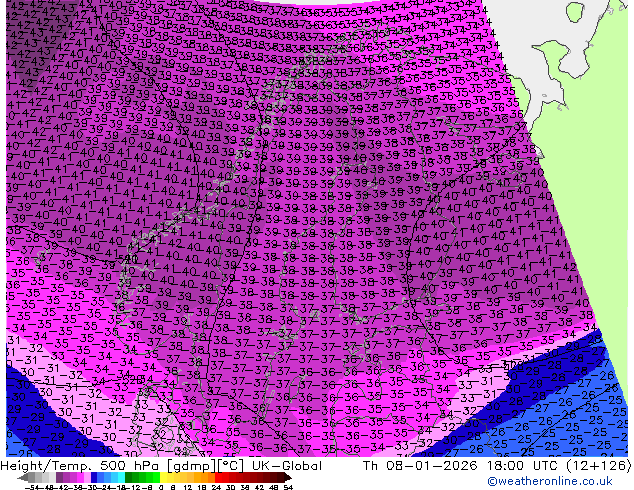Pick the darkest purple legend swatch
The image size is (634, 490).
coord(59,477)
